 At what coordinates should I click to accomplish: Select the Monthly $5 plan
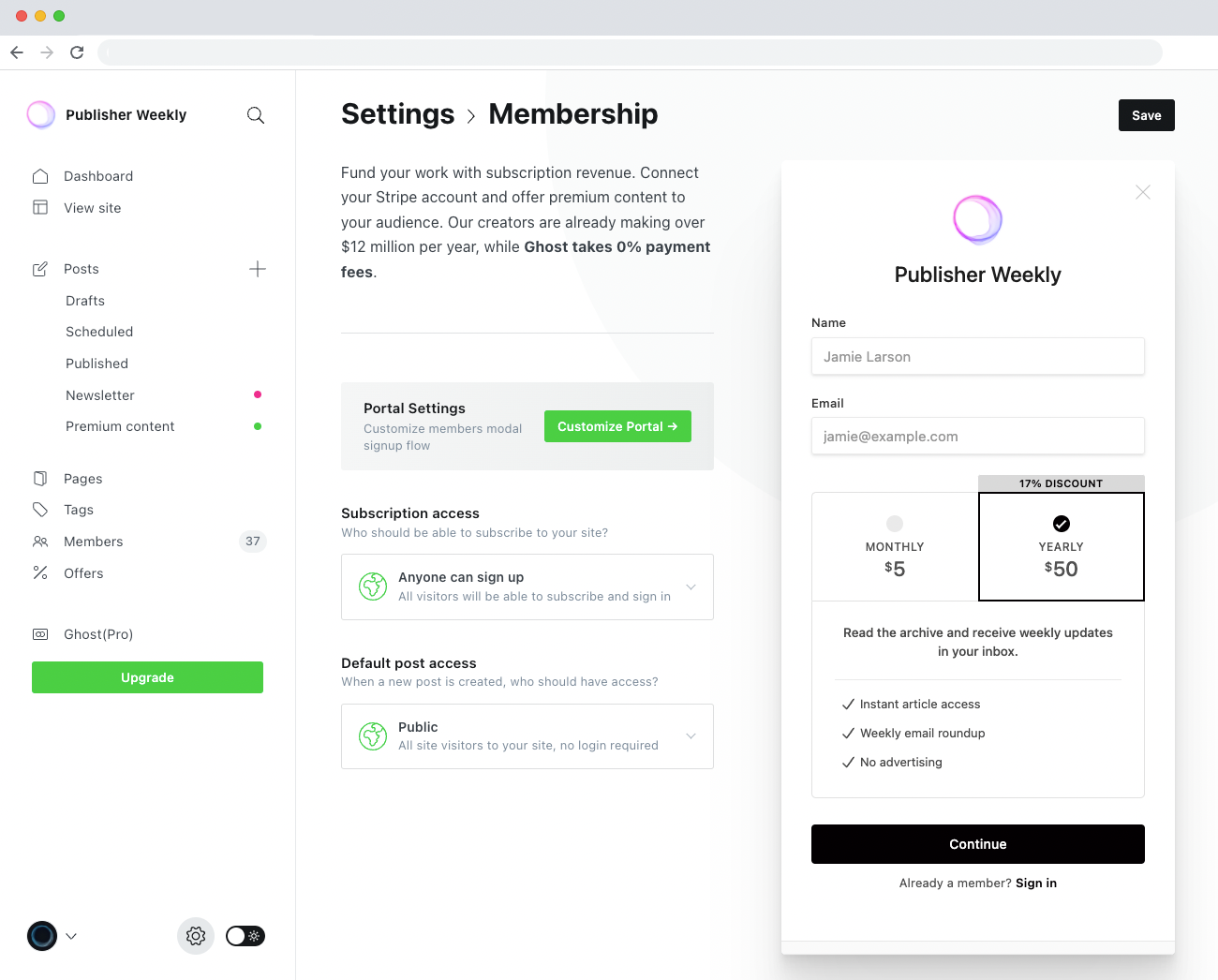click(x=895, y=546)
